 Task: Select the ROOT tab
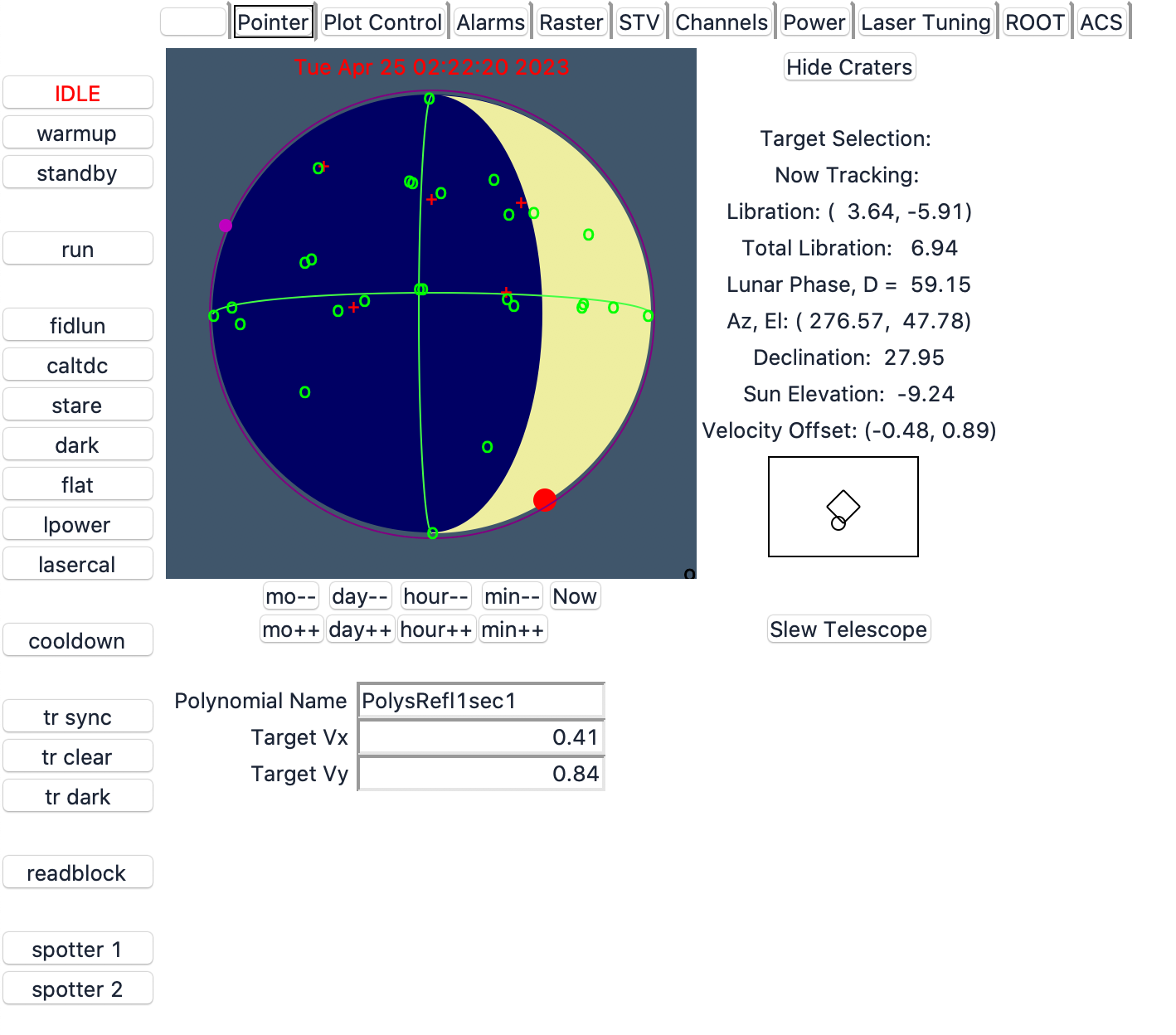[1035, 22]
